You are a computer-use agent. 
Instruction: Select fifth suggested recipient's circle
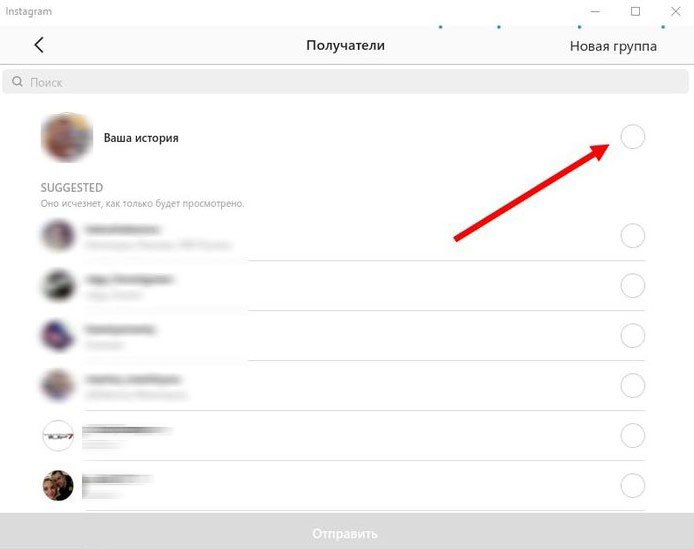pyautogui.click(x=632, y=436)
